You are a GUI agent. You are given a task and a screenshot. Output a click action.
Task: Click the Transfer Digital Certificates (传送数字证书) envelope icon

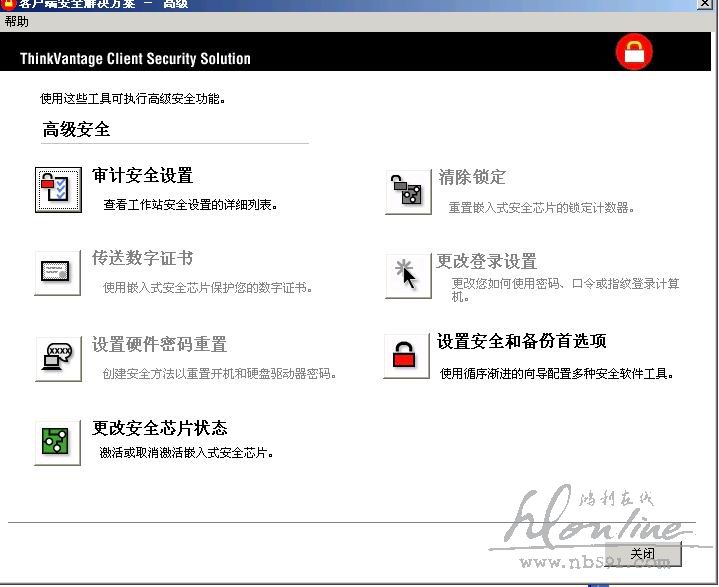point(58,272)
